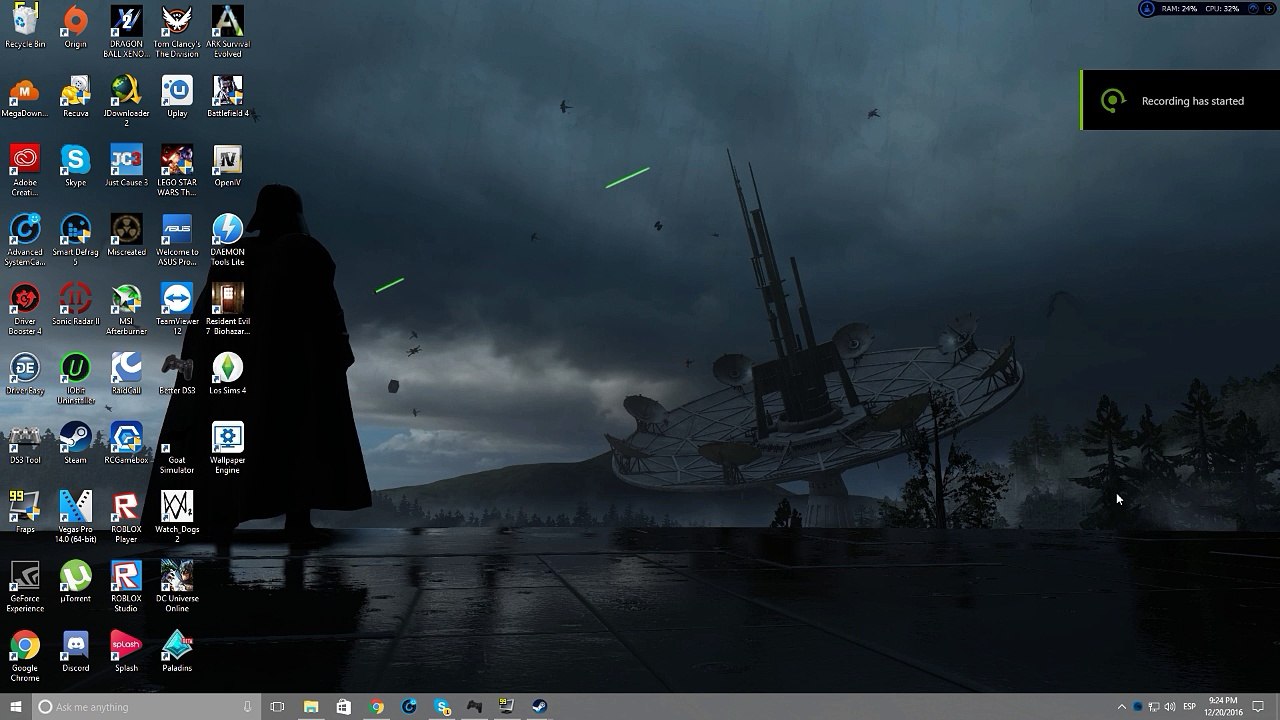This screenshot has height=720, width=1280.
Task: Launch Paladins from the desktop
Action: click(177, 651)
